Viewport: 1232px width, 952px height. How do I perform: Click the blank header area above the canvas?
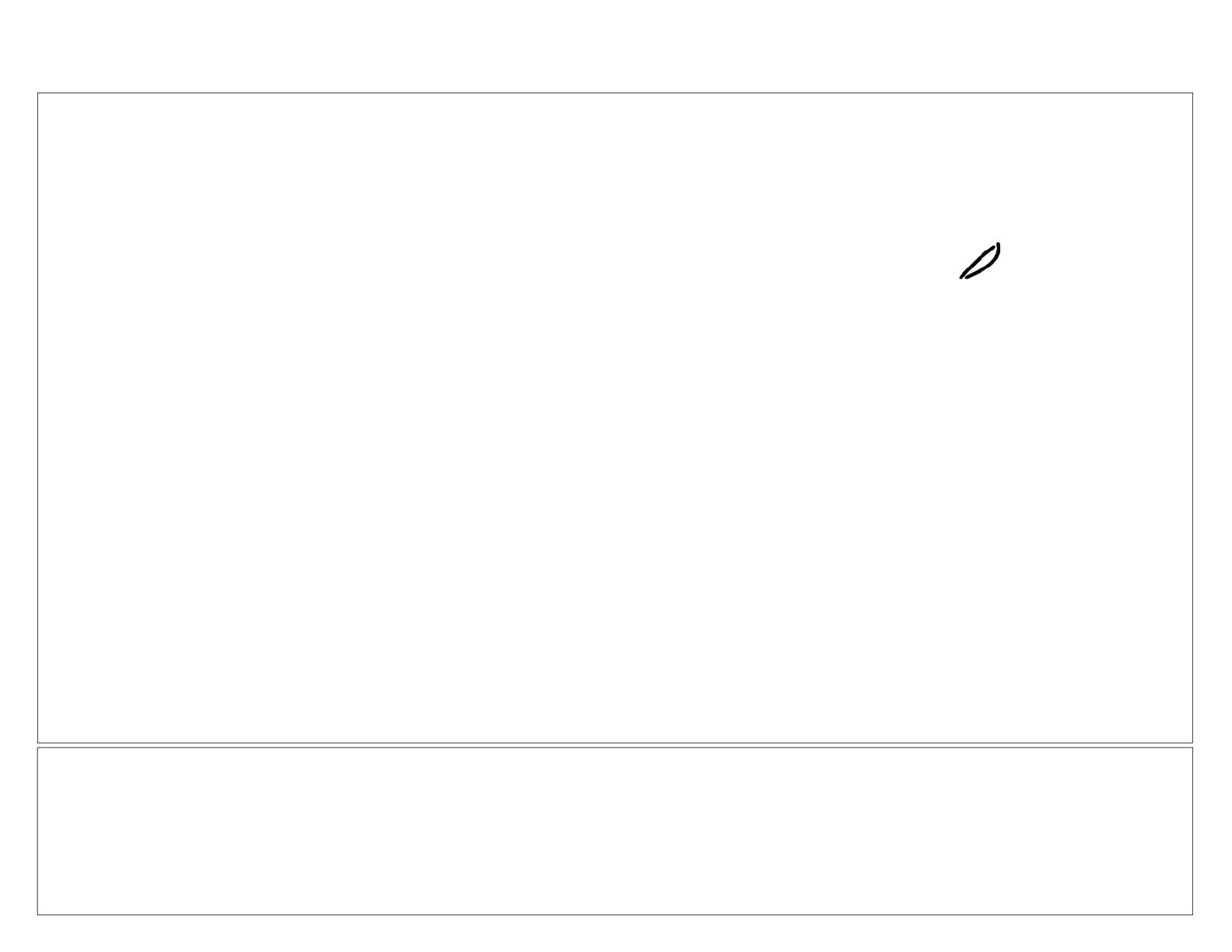tap(614, 47)
